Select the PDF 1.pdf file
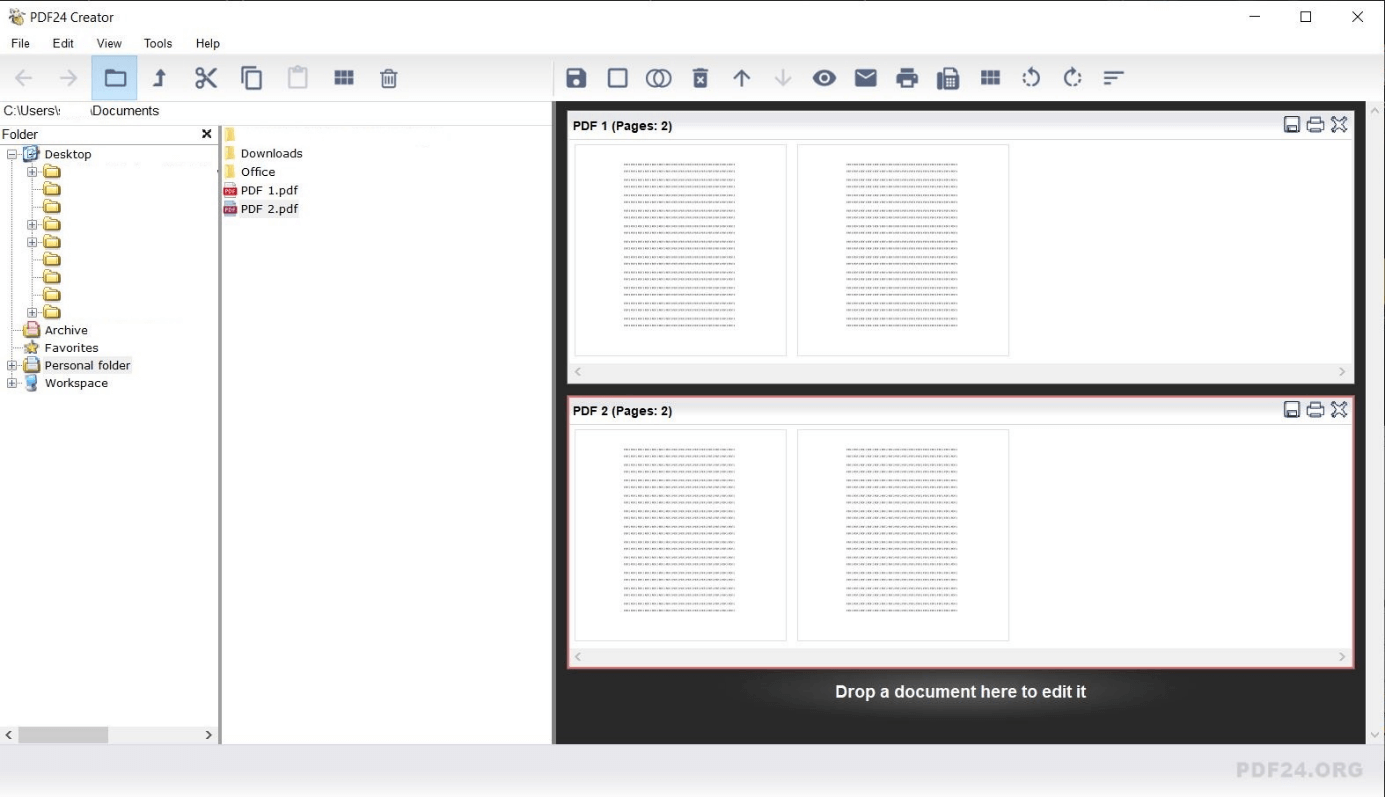Viewport: 1385px width, 797px height. [269, 190]
